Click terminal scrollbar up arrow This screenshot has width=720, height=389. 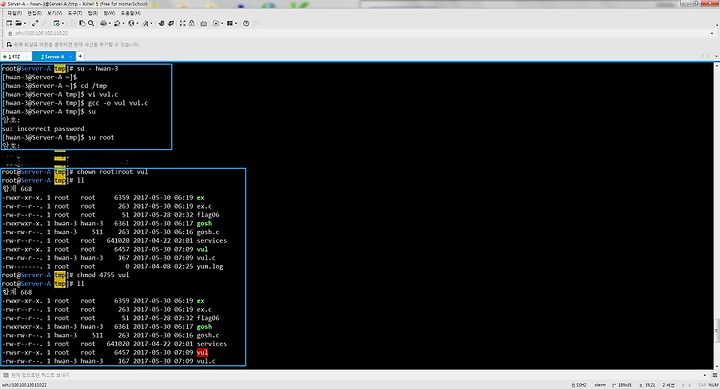click(717, 65)
